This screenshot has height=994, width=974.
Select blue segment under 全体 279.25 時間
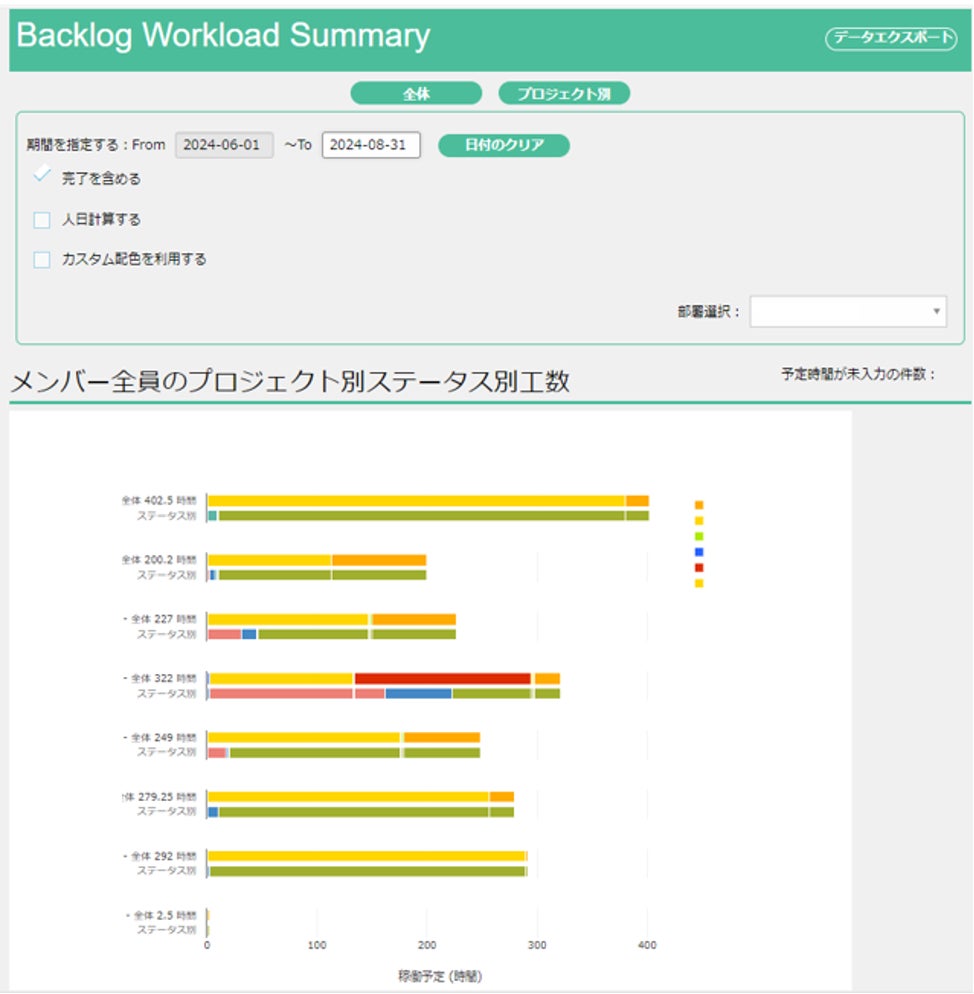213,812
